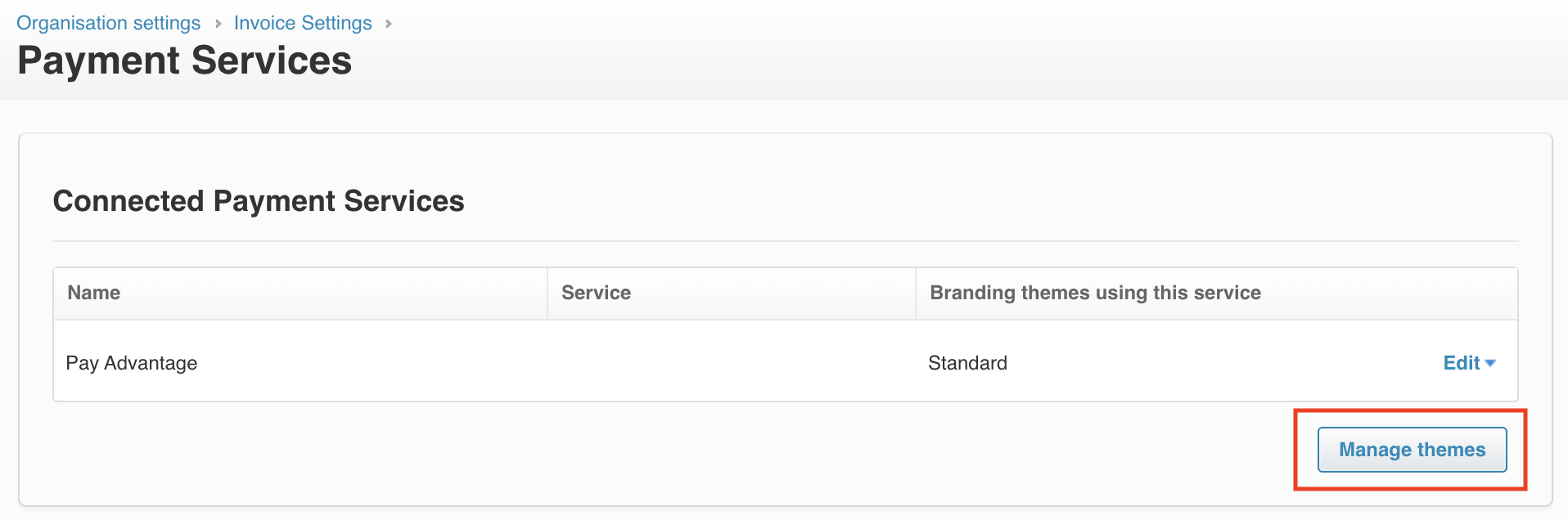
Task: Click the Connected Payment Services heading
Action: [259, 201]
